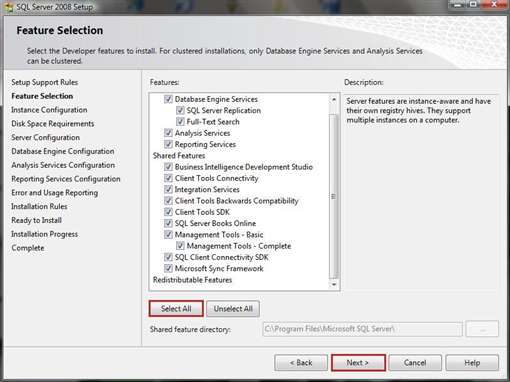
Task: Click the features list scroll down arrow
Action: point(334,285)
